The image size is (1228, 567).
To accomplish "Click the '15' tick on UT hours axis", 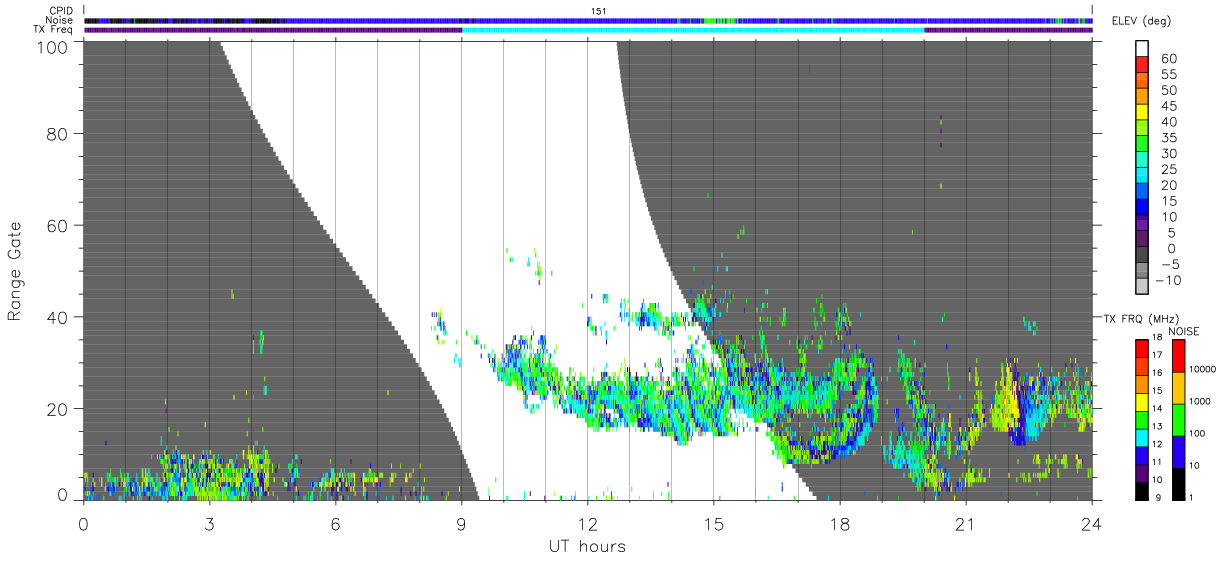I will pyautogui.click(x=713, y=525).
